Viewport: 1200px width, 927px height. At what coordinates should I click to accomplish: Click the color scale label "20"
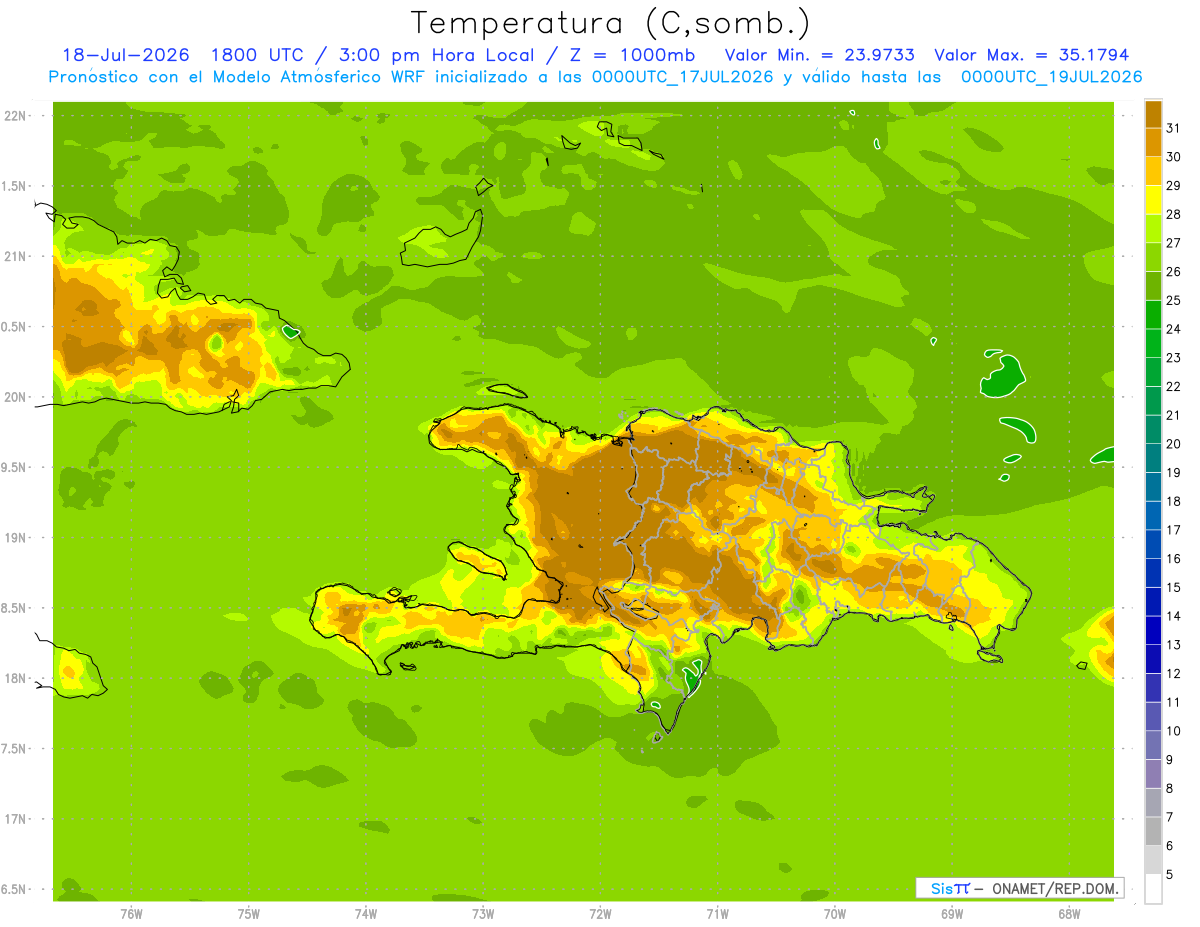1174,444
